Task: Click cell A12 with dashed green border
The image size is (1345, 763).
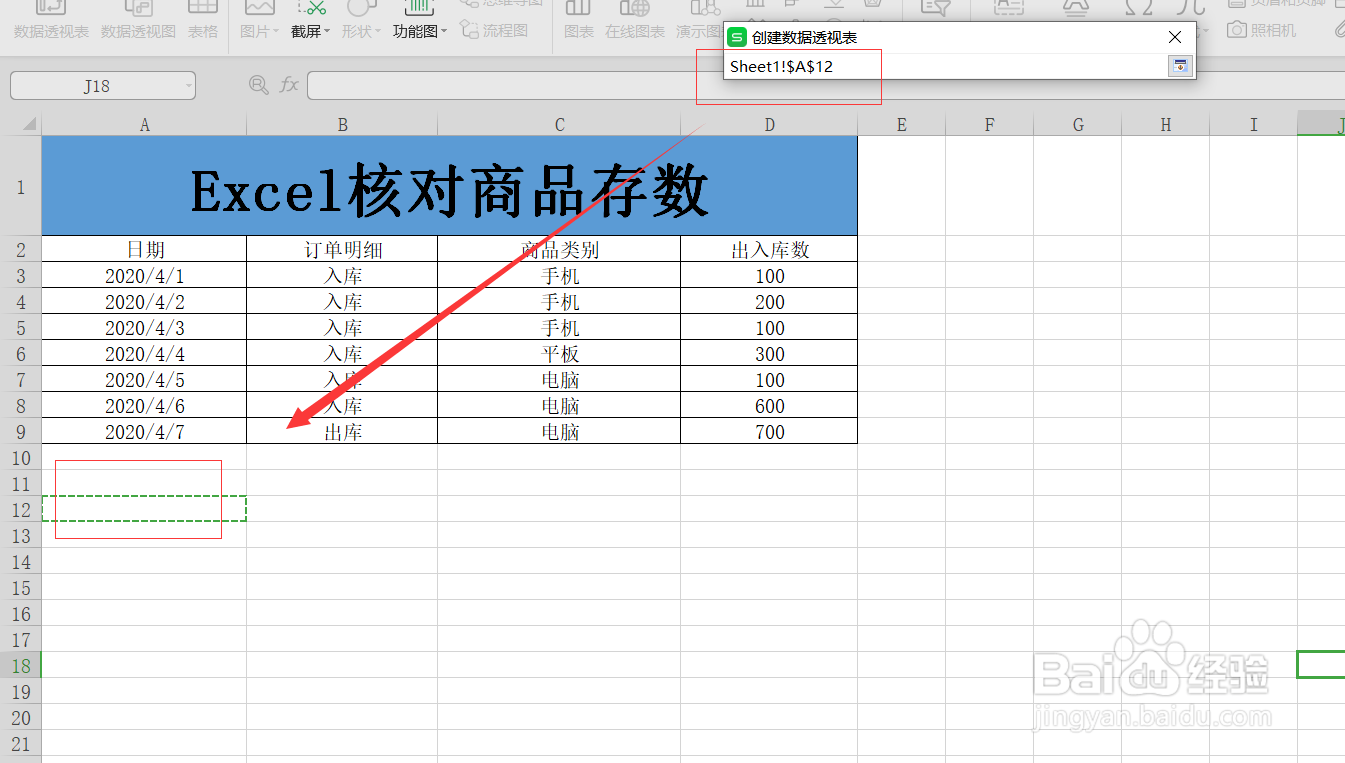Action: pyautogui.click(x=144, y=509)
